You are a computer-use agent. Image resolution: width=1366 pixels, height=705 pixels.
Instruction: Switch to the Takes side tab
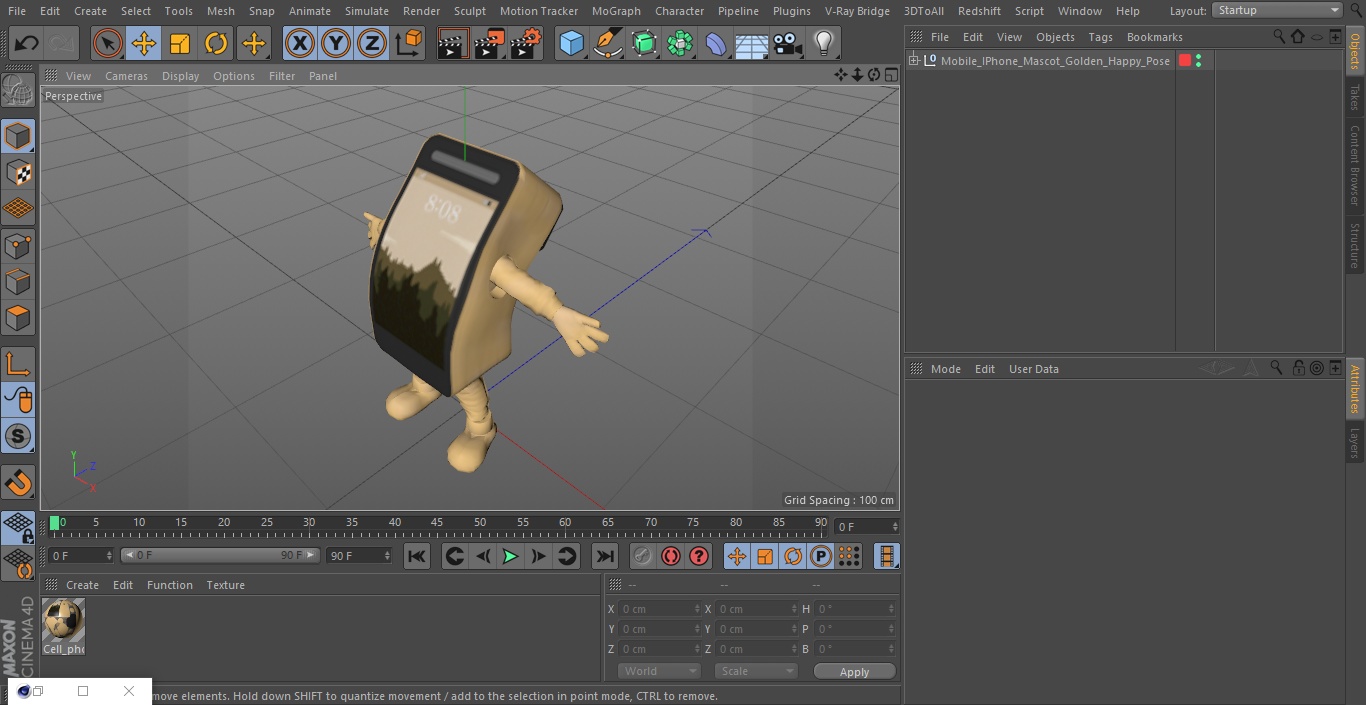[x=1355, y=97]
